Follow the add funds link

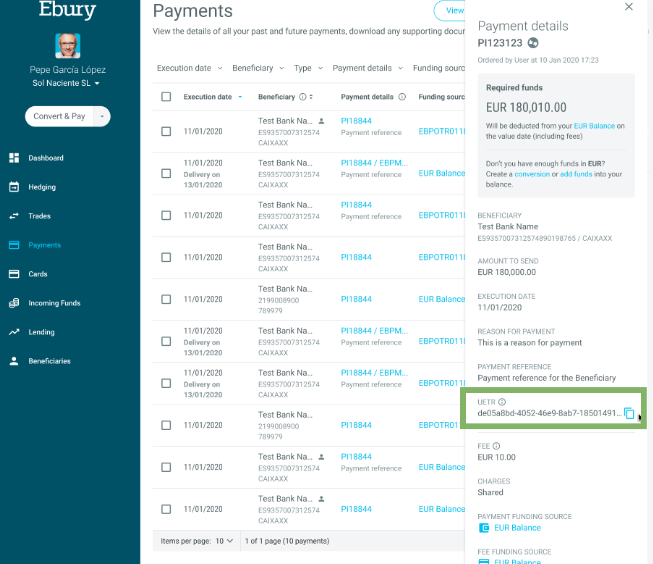click(576, 174)
